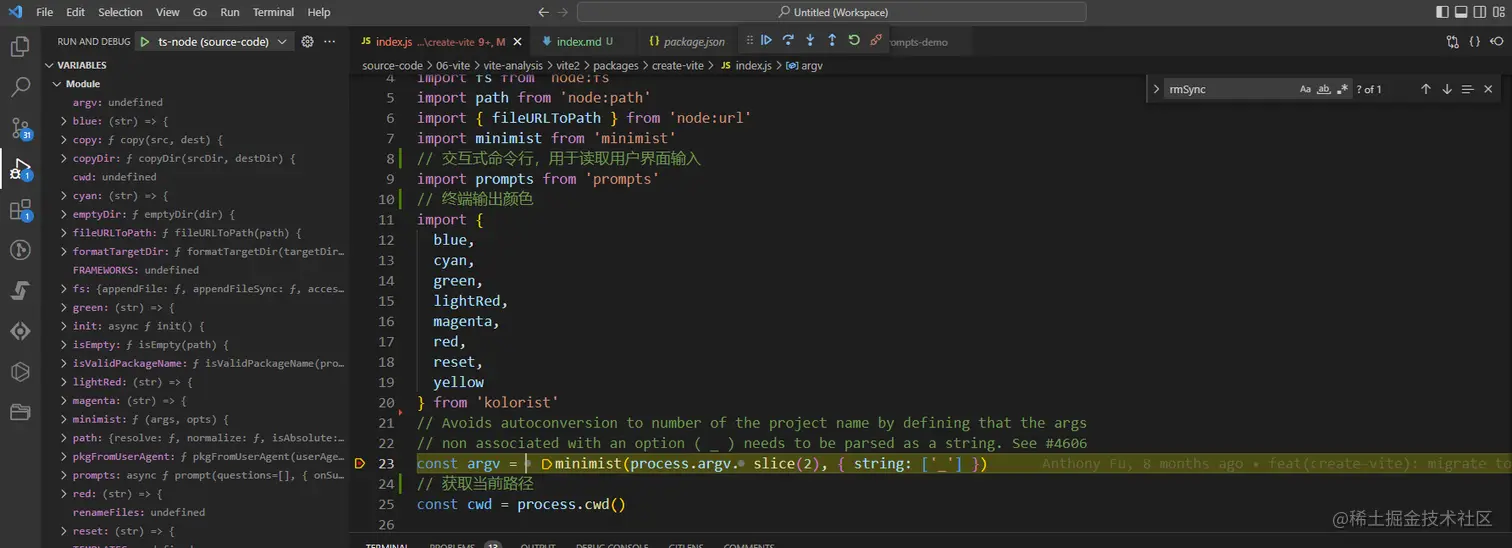Image resolution: width=1512 pixels, height=548 pixels.
Task: Expand the copyDir variable
Action: 65,158
